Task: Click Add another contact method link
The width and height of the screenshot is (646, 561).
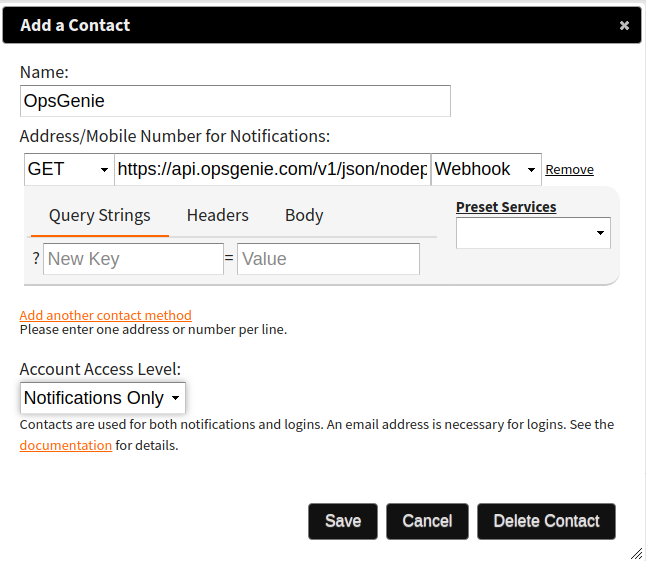Action: point(105,315)
